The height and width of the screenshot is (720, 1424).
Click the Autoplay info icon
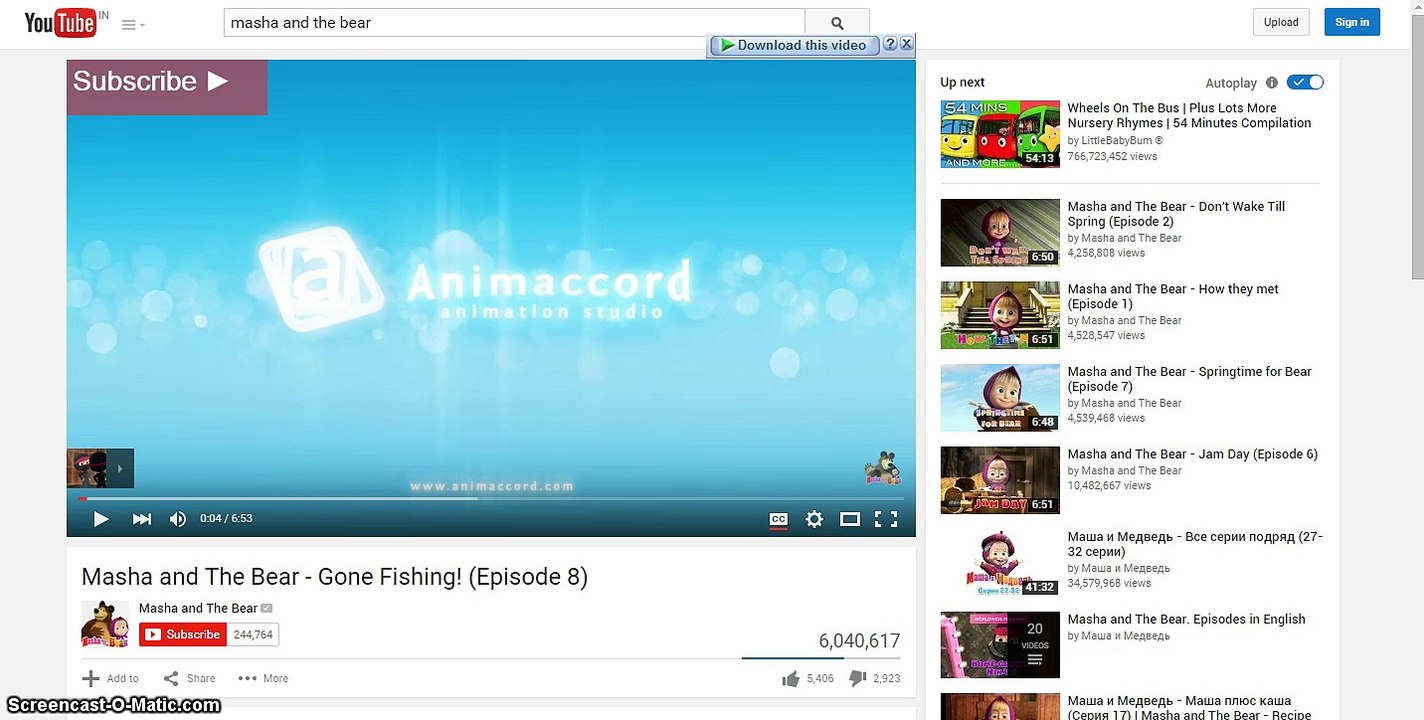pos(1272,83)
